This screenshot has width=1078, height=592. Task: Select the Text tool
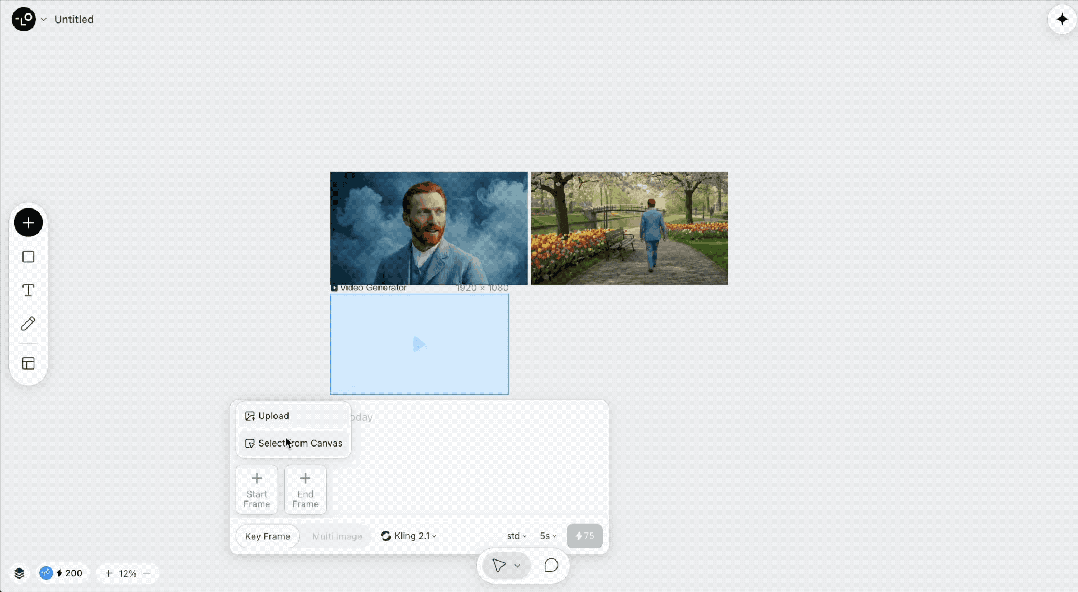coord(28,290)
